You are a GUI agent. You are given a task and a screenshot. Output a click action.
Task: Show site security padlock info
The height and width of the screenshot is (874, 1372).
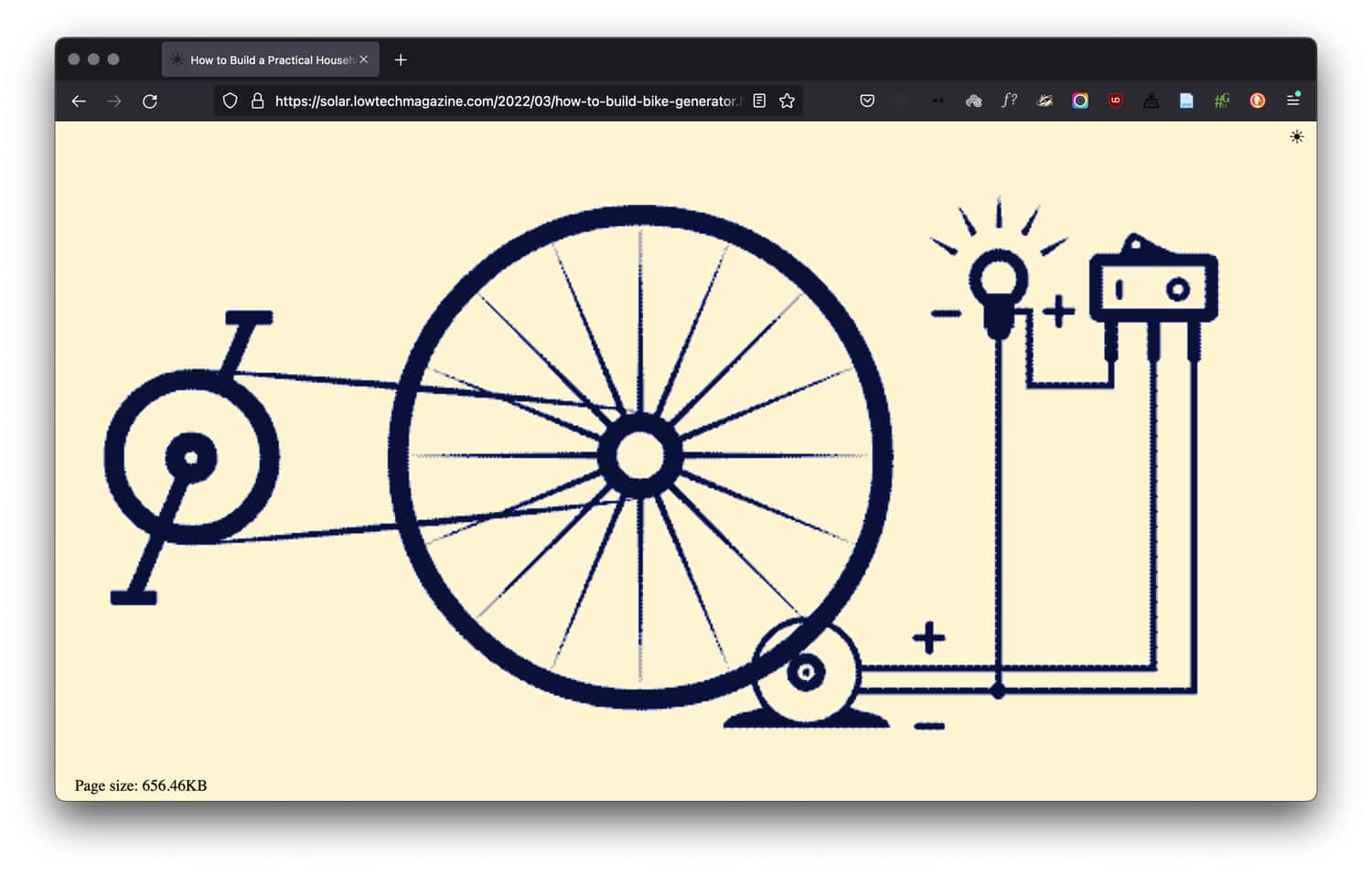point(257,101)
